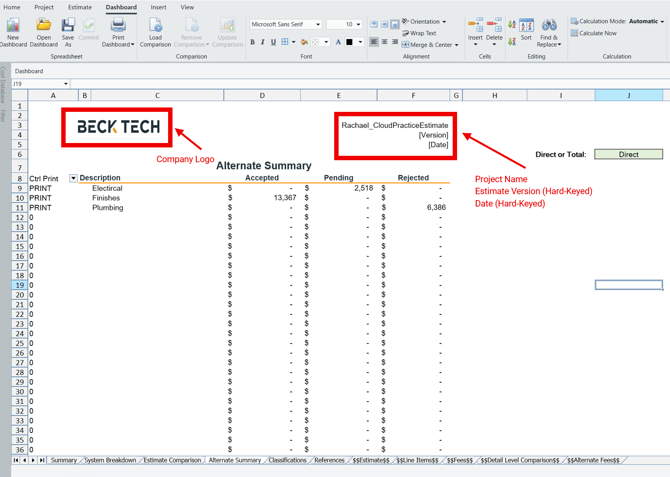Click the Merge & Center button
Image resolution: width=670 pixels, height=477 pixels.
click(431, 45)
